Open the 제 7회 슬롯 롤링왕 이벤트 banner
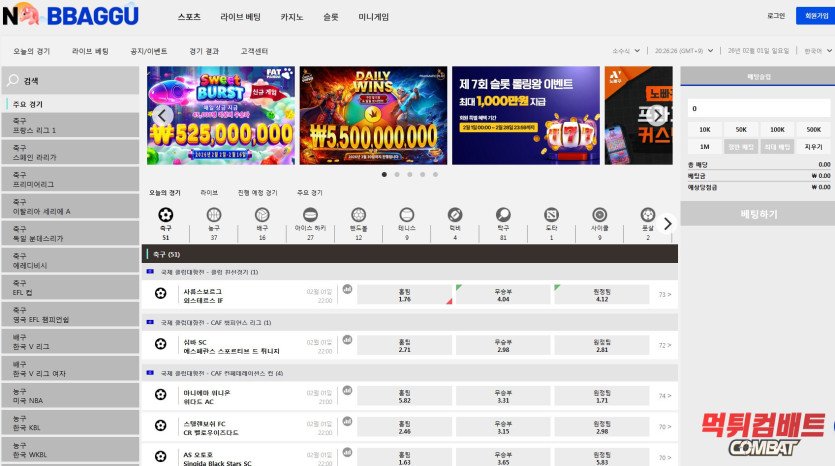Screen dimensions: 835x466 tap(526, 115)
